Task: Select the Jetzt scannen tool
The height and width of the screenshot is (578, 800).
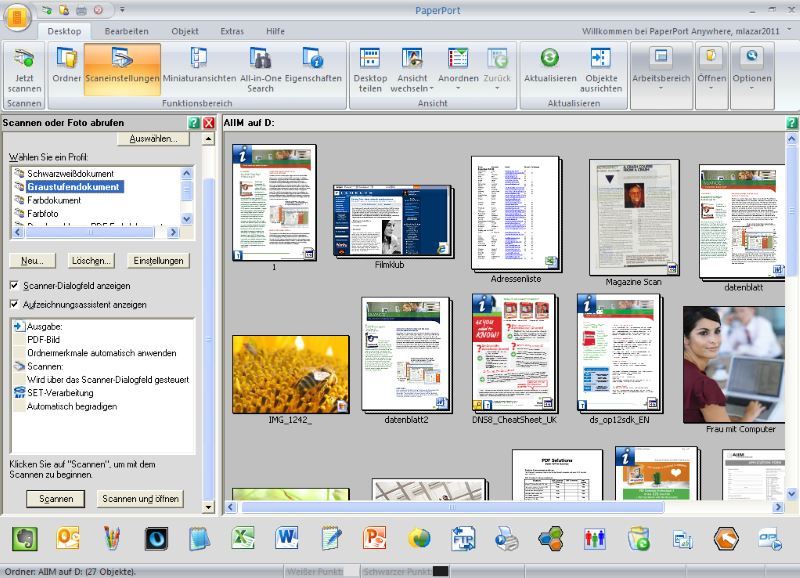Action: (22, 70)
